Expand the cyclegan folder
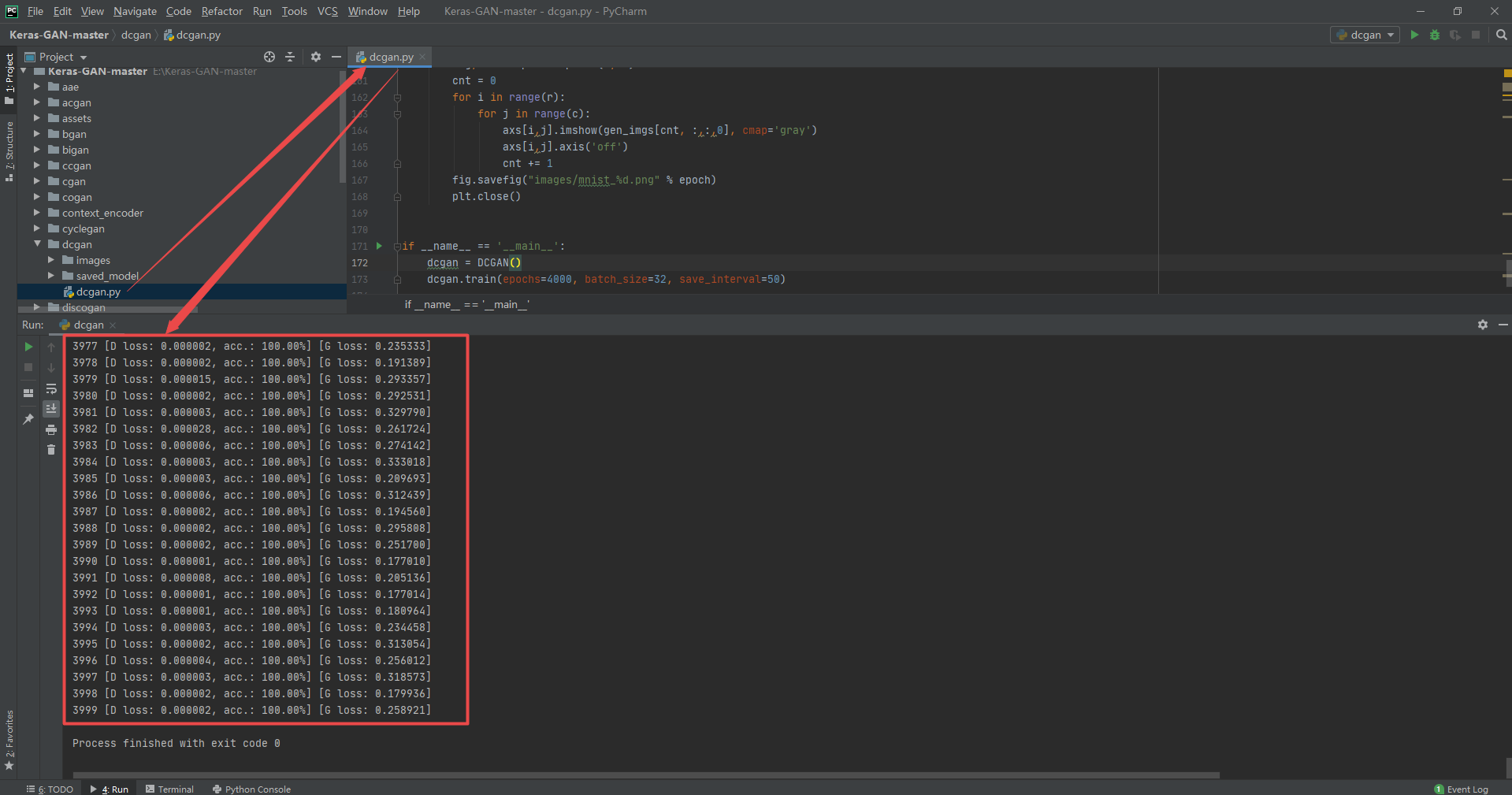The height and width of the screenshot is (795, 1512). click(36, 228)
